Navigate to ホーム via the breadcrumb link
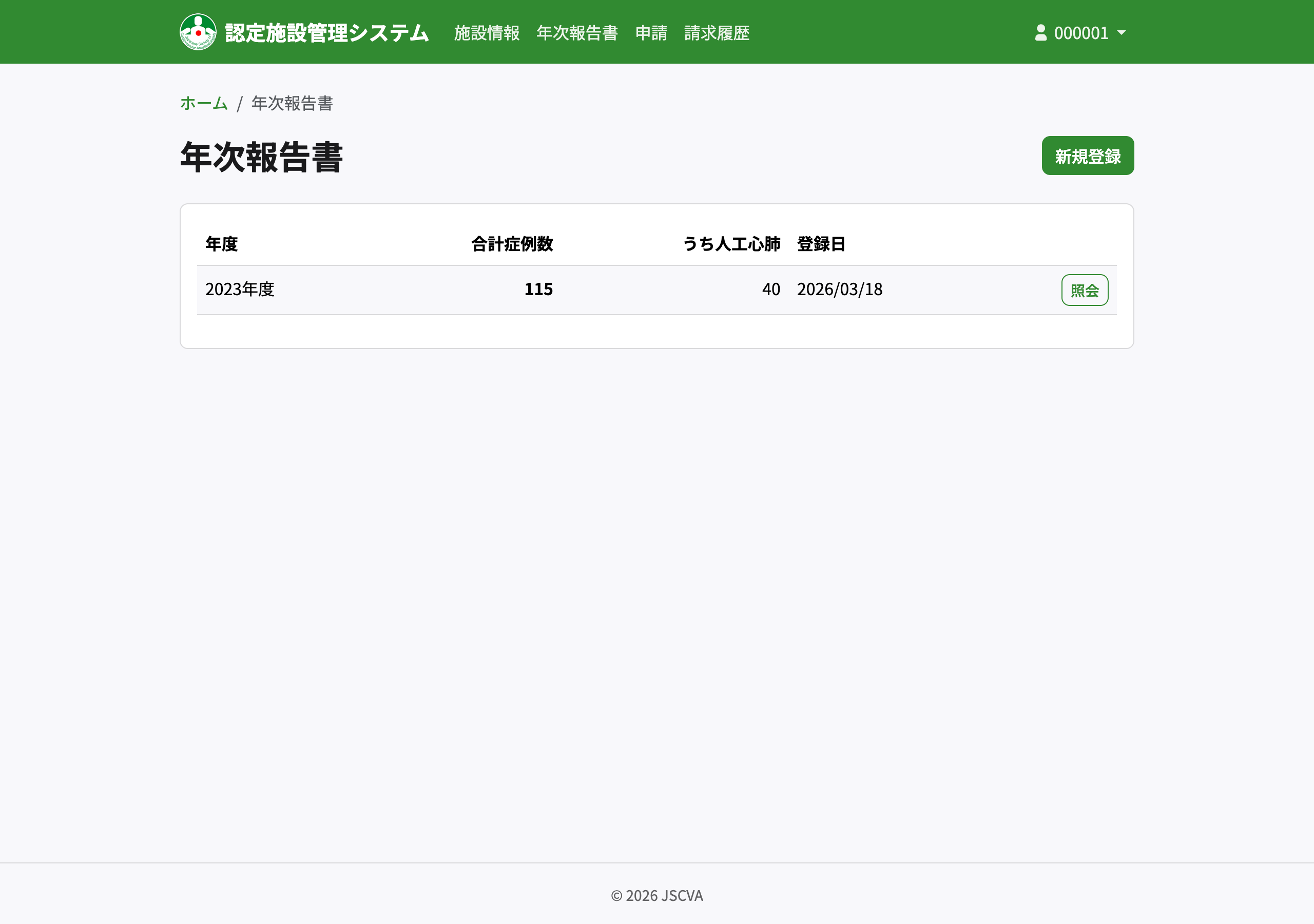Image resolution: width=1314 pixels, height=924 pixels. (203, 104)
